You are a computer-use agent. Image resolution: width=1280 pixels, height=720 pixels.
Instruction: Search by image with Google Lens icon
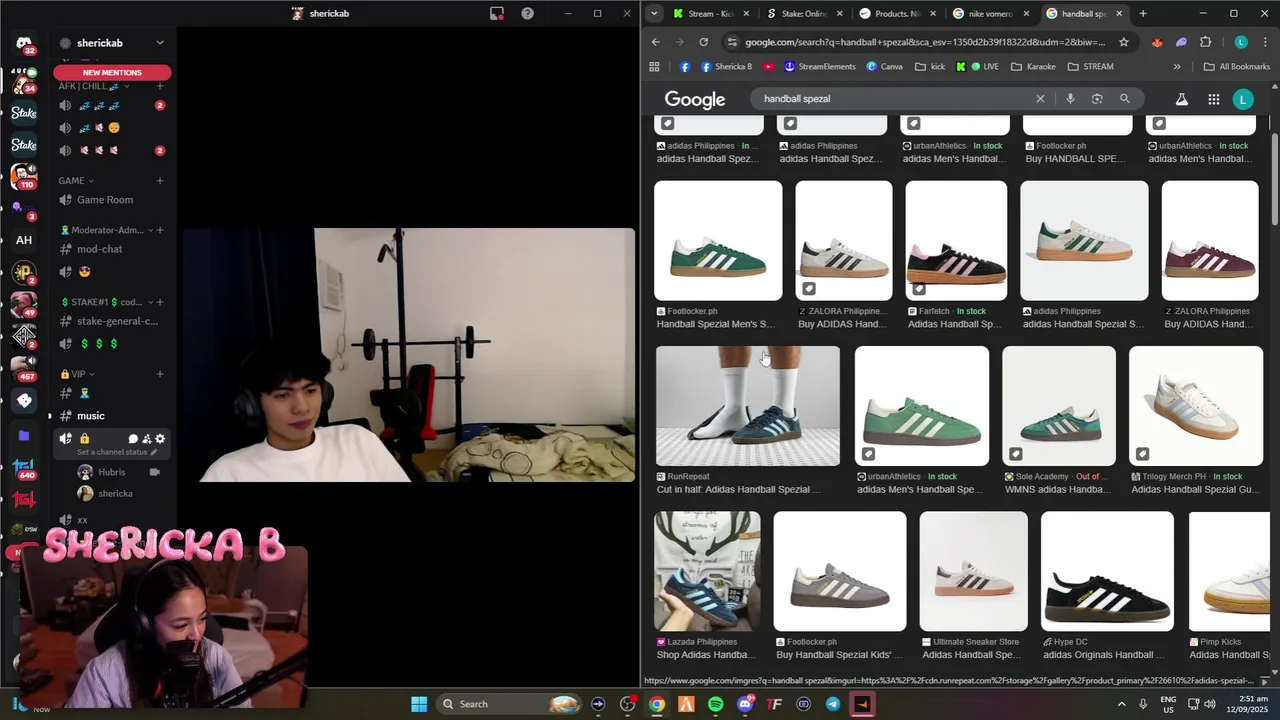1097,99
